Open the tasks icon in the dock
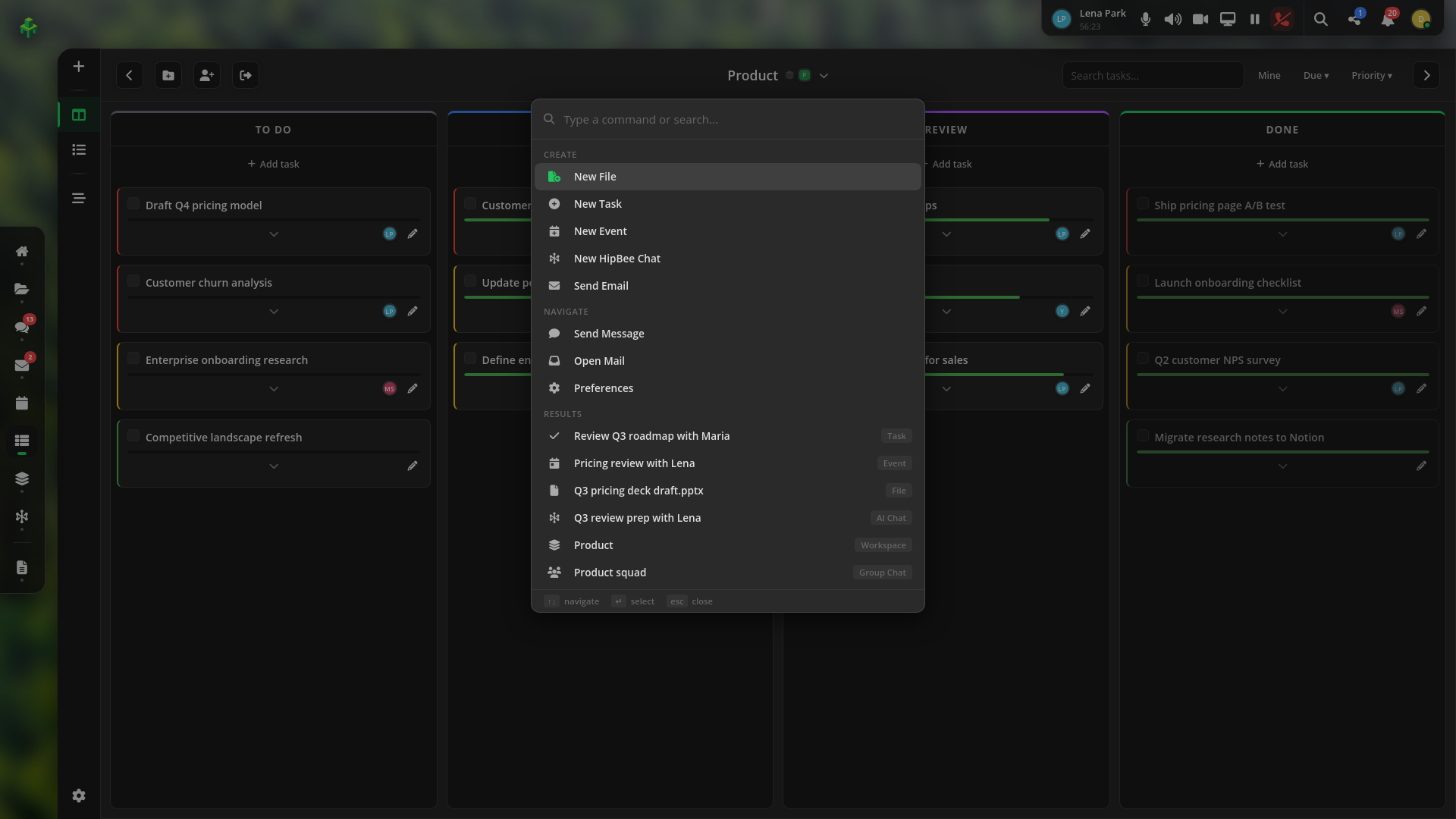Viewport: 1456px width, 819px height. point(22,441)
